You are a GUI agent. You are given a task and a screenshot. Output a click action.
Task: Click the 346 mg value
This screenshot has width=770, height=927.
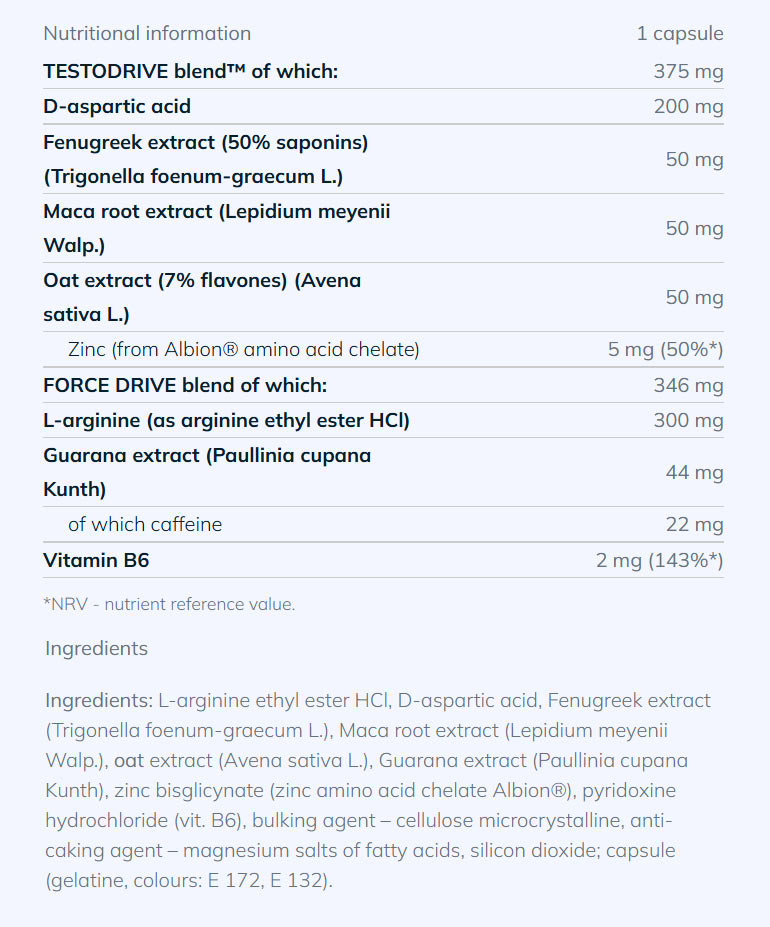click(688, 385)
